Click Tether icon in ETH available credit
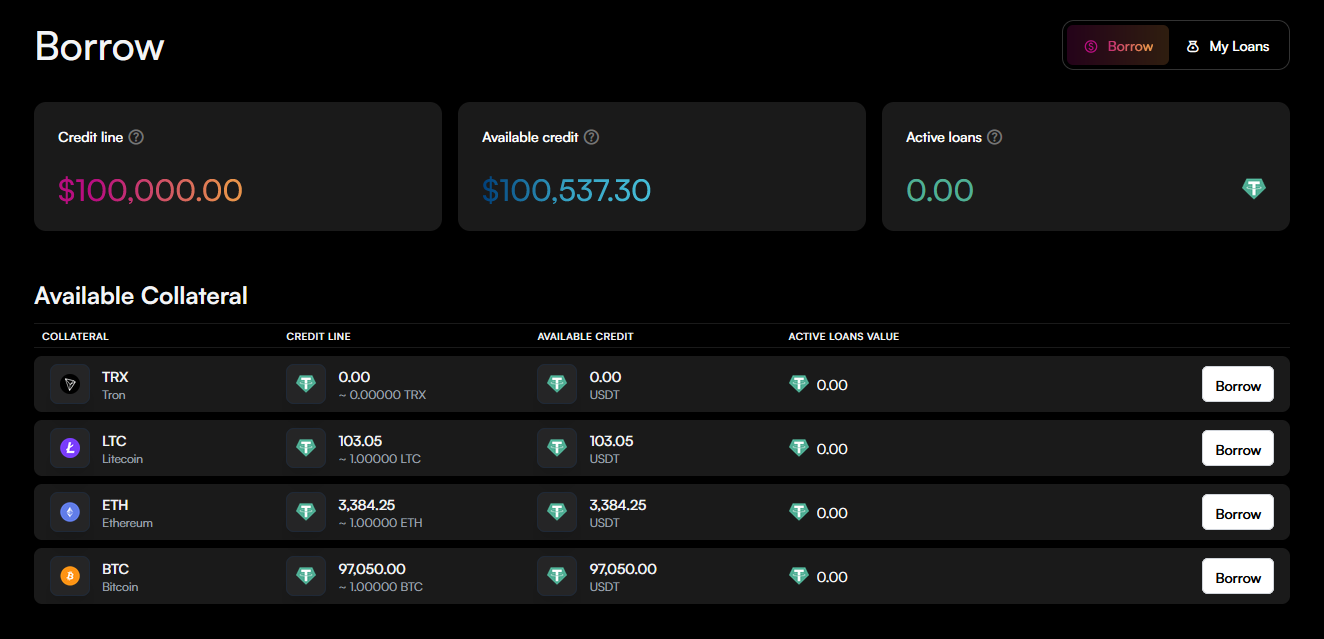1324x639 pixels. pyautogui.click(x=557, y=512)
